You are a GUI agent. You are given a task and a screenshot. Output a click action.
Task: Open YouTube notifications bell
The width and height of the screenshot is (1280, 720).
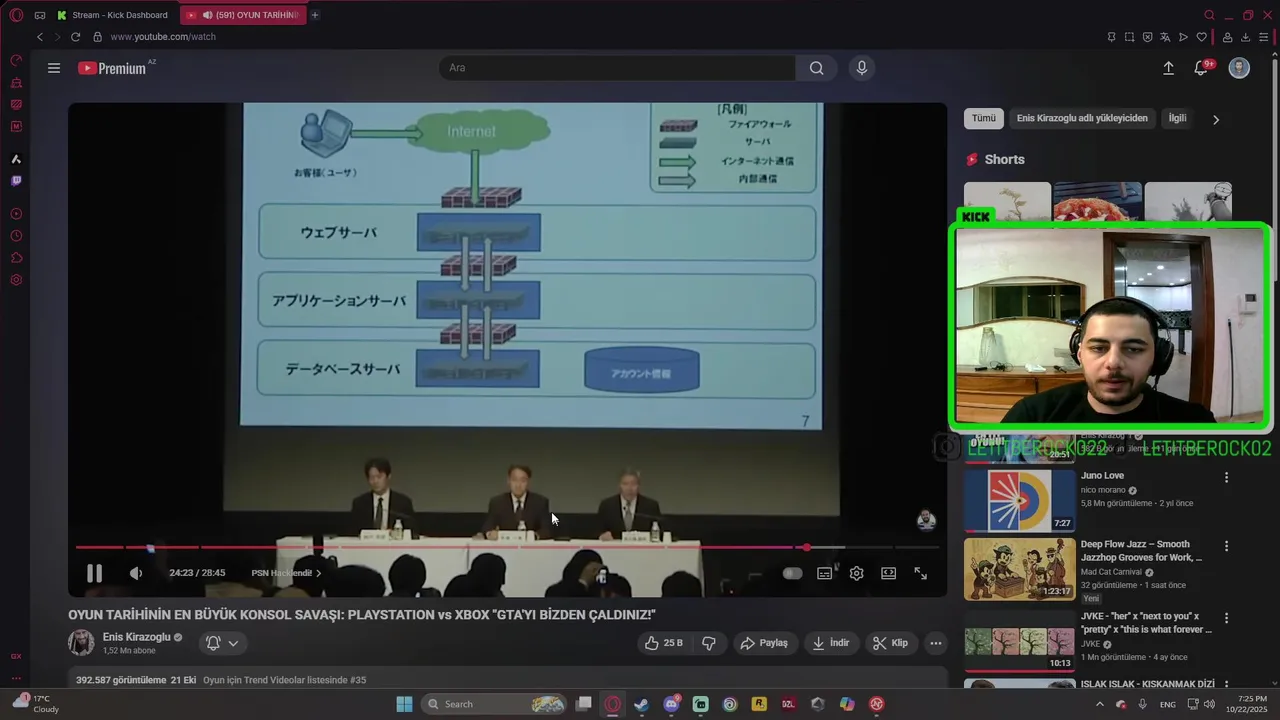(1201, 68)
